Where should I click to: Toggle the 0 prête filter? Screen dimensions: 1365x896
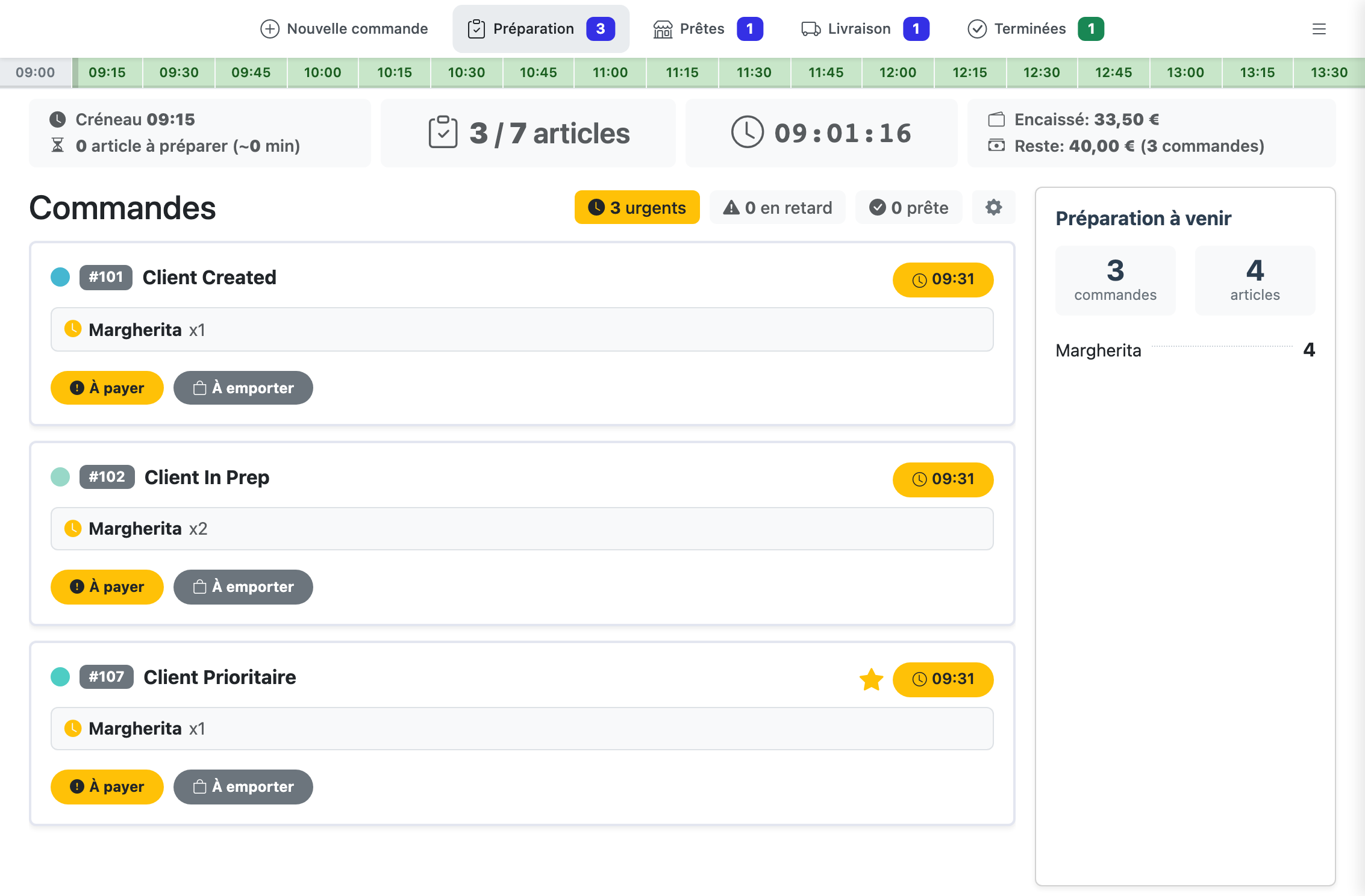(909, 207)
